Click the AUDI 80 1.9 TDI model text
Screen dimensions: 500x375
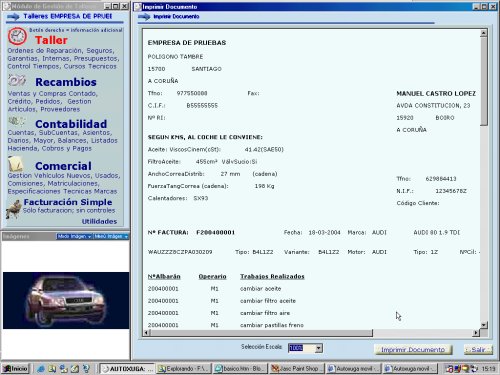tap(437, 232)
